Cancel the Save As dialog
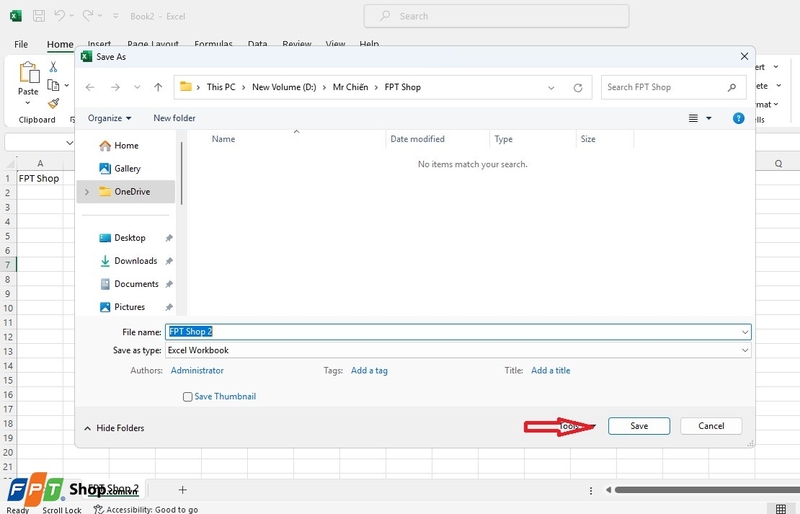The width and height of the screenshot is (800, 514). click(711, 426)
